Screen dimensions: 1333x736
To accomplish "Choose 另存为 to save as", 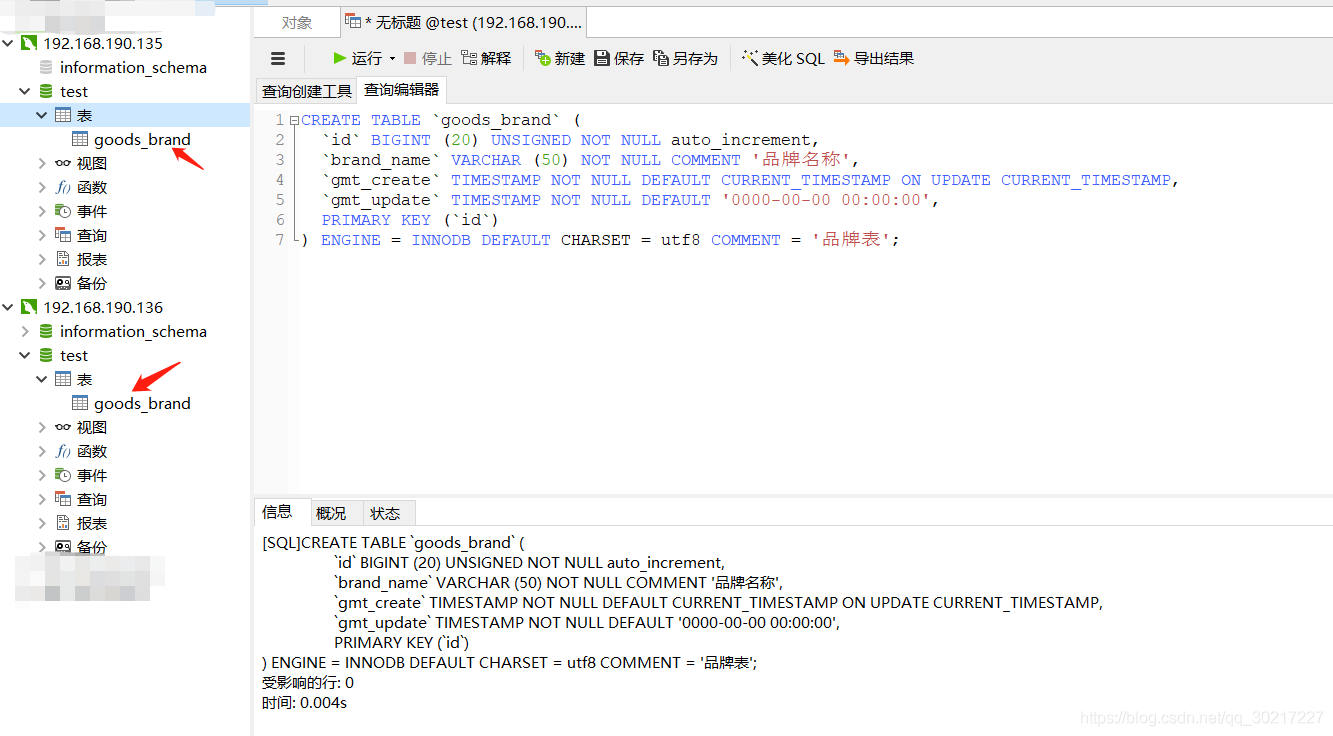I will pos(685,59).
